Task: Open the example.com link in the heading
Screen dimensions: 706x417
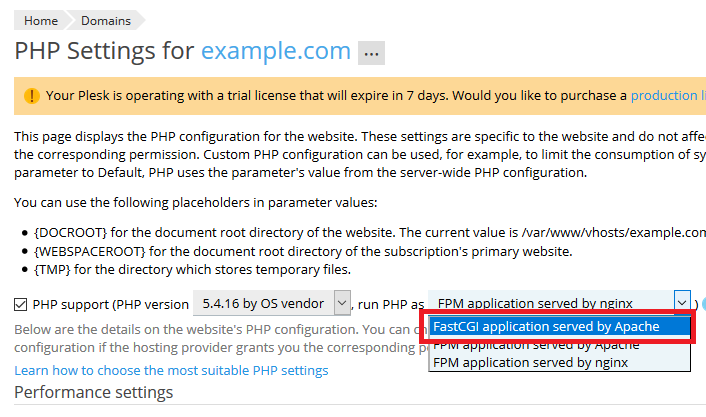Action: [276, 51]
